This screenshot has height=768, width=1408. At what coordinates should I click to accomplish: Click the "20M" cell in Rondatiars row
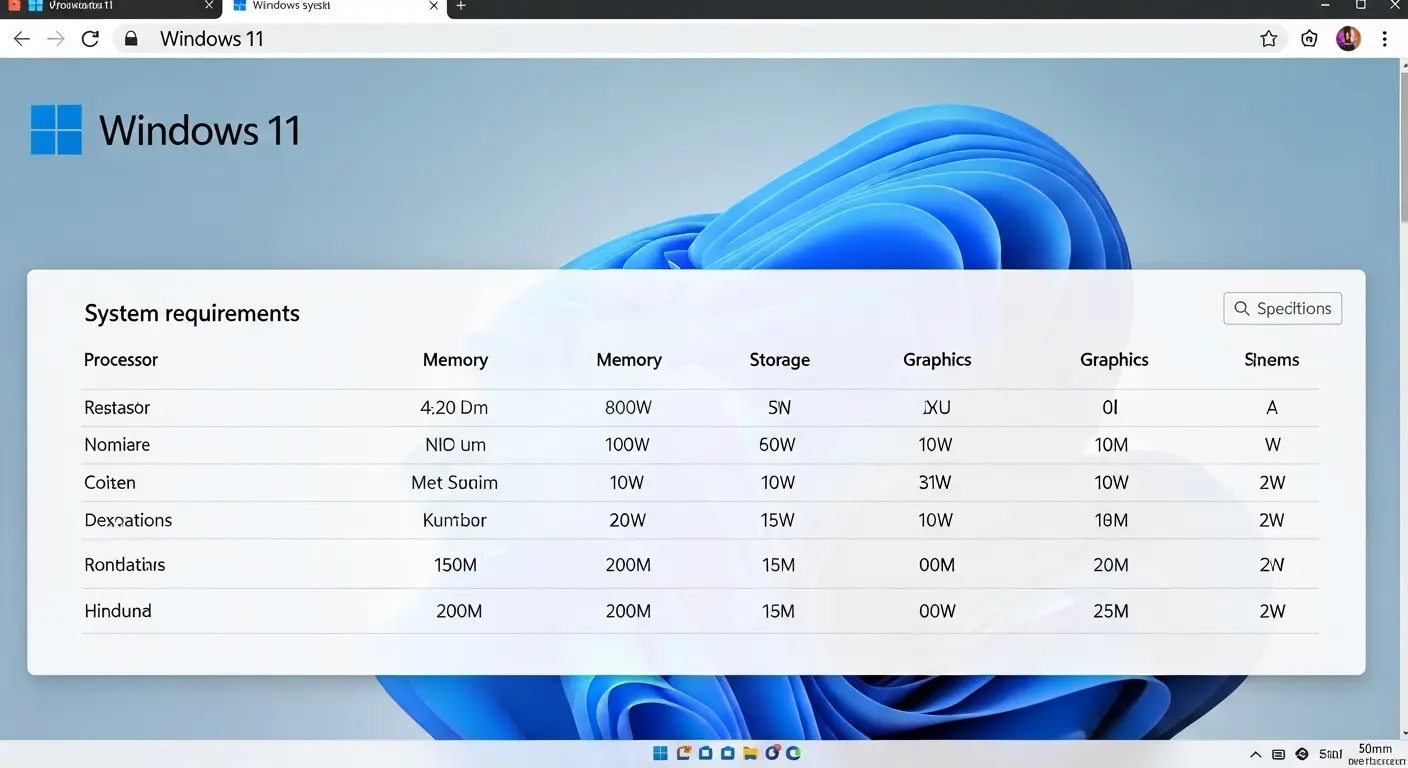(x=1111, y=565)
